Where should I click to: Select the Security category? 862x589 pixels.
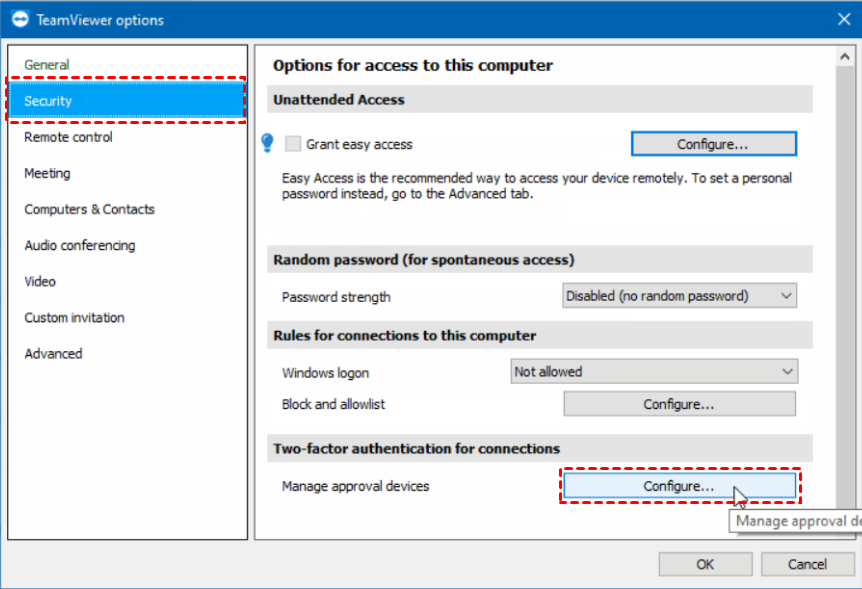(128, 101)
